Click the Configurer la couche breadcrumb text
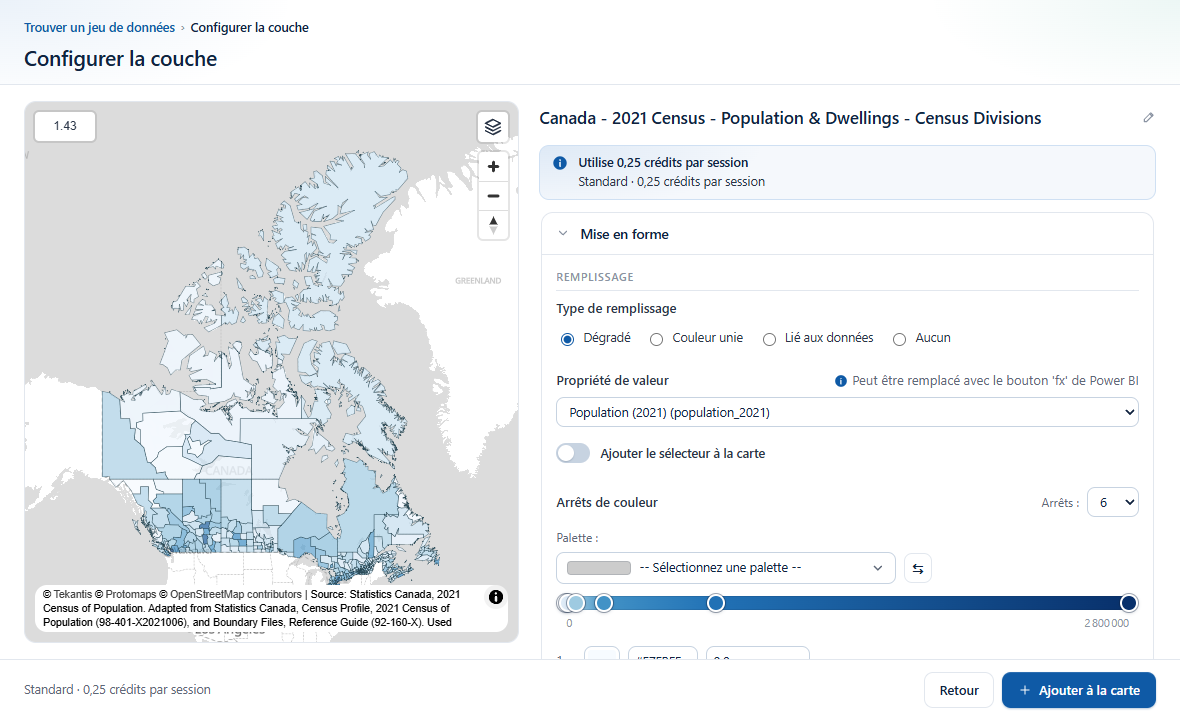 [249, 28]
